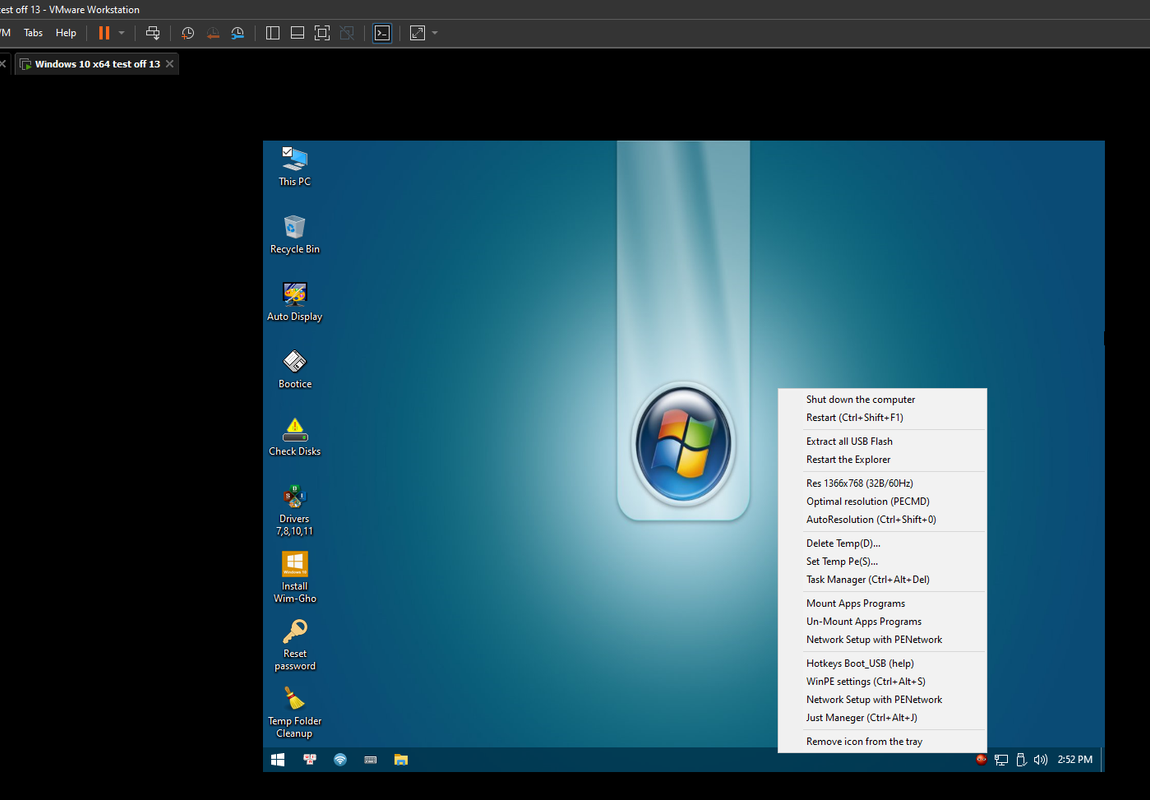Click the show desktop strip beside clock
The image size is (1150, 800).
pos(1102,760)
